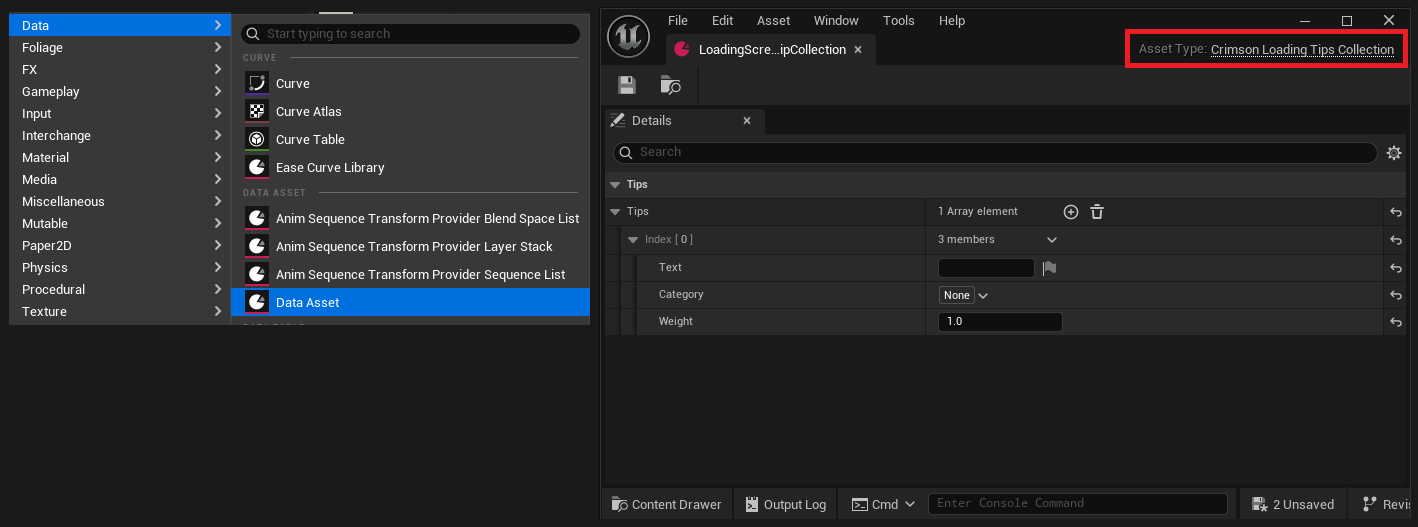Collapse the Tips array property
The height and width of the screenshot is (527, 1418).
click(x=614, y=212)
